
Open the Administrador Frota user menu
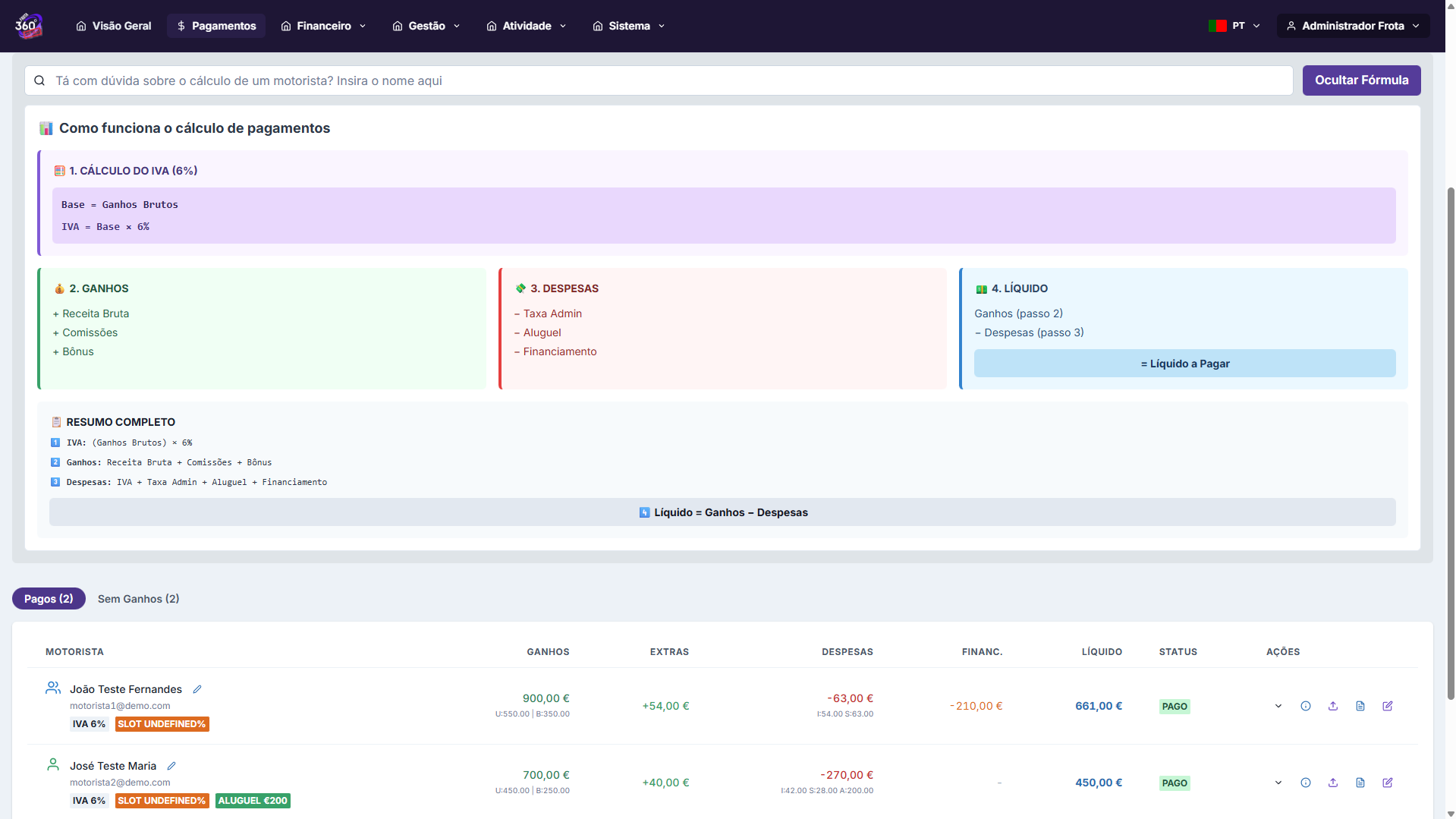tap(1352, 26)
